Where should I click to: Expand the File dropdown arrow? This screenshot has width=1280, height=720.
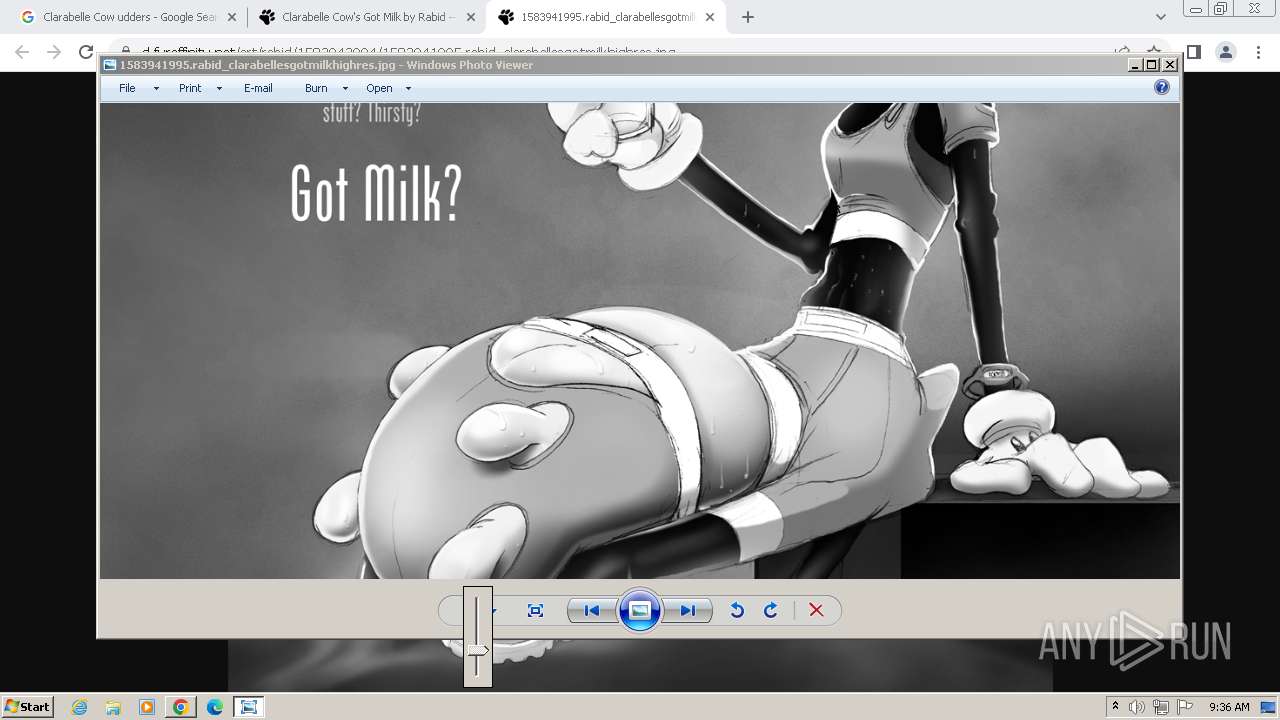pyautogui.click(x=156, y=89)
